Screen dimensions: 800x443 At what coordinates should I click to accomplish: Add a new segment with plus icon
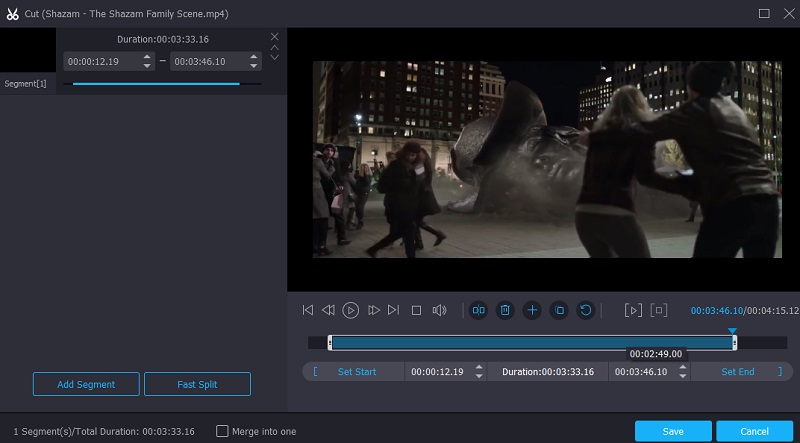532,310
